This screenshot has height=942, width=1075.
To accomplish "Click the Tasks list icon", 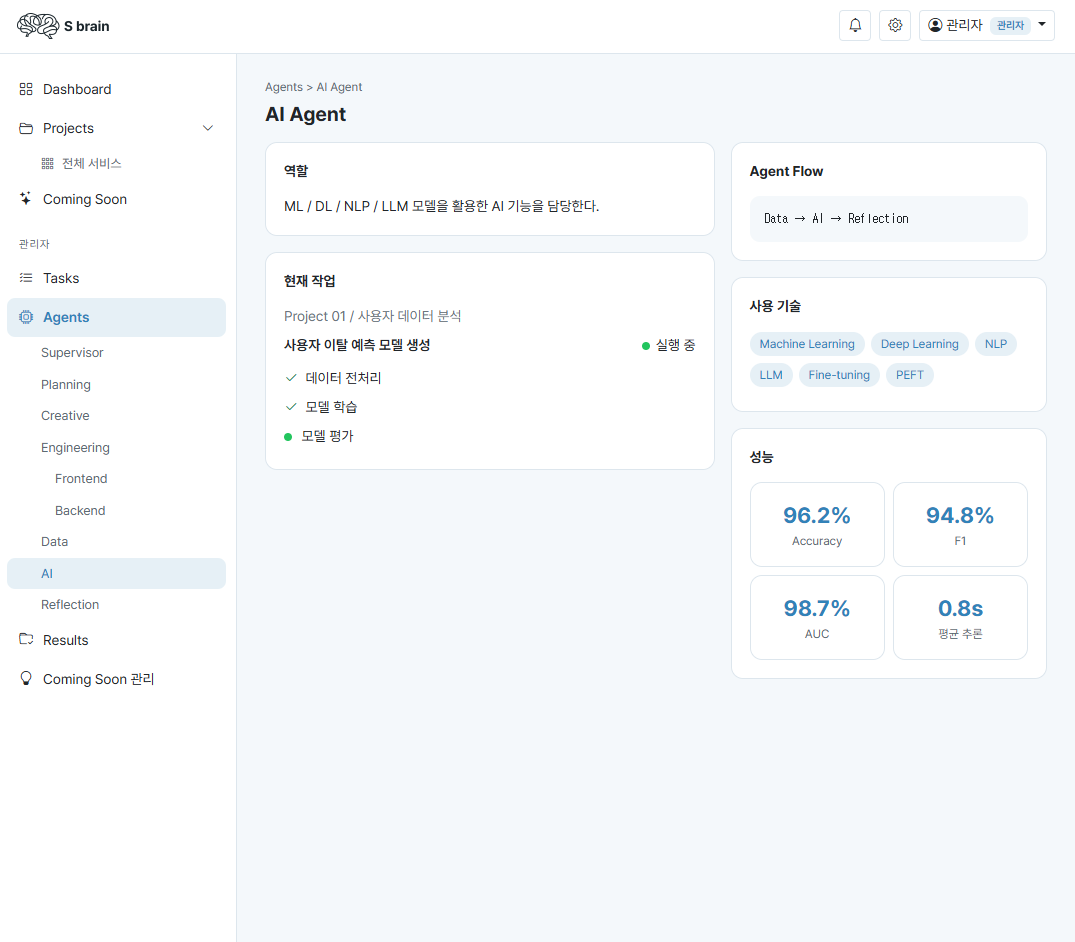I will [x=26, y=278].
